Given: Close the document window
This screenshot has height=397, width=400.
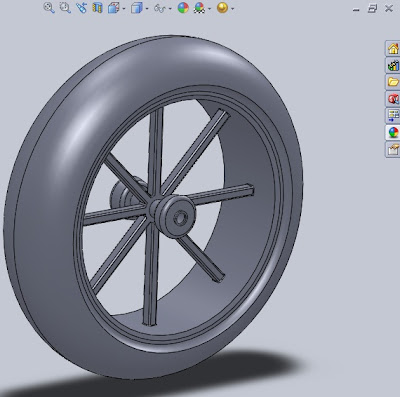Looking at the screenshot, I should tap(389, 9).
